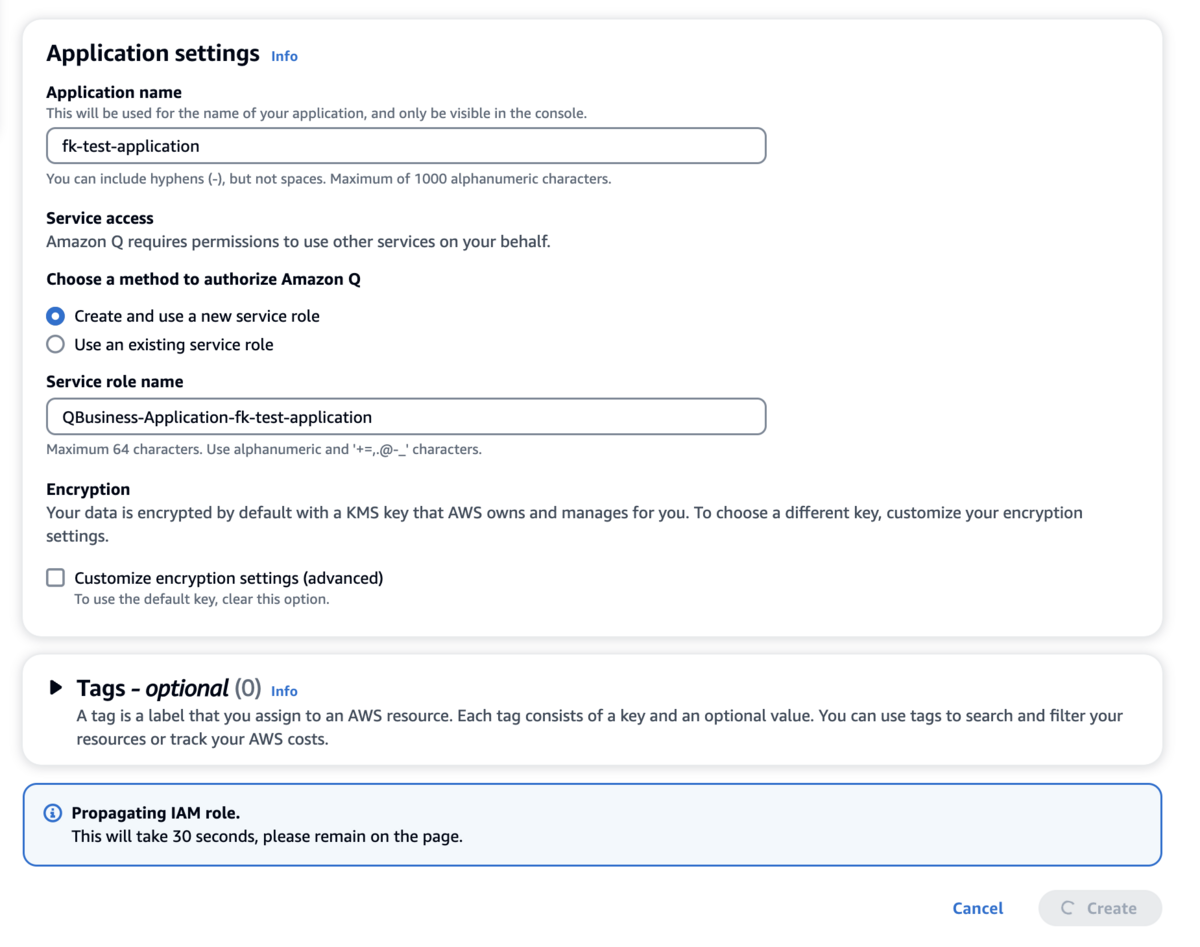
Task: Select Use an existing service role option
Action: (56, 345)
